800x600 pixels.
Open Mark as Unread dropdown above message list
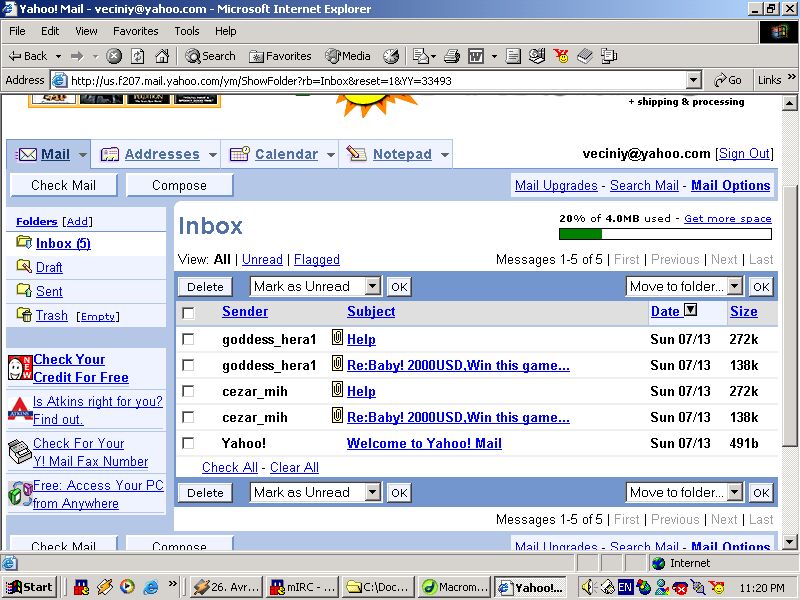point(315,286)
